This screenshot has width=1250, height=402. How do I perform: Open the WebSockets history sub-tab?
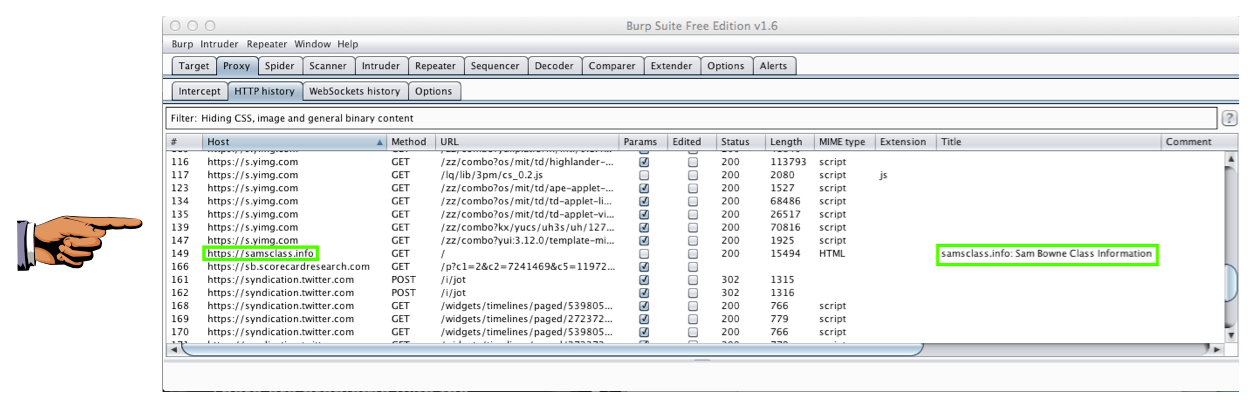point(354,91)
